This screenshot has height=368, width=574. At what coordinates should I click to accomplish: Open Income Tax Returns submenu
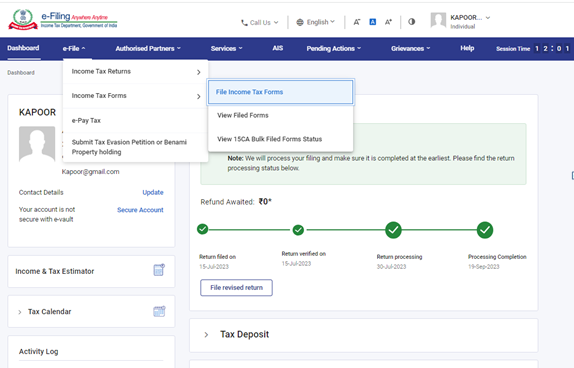pyautogui.click(x=135, y=72)
